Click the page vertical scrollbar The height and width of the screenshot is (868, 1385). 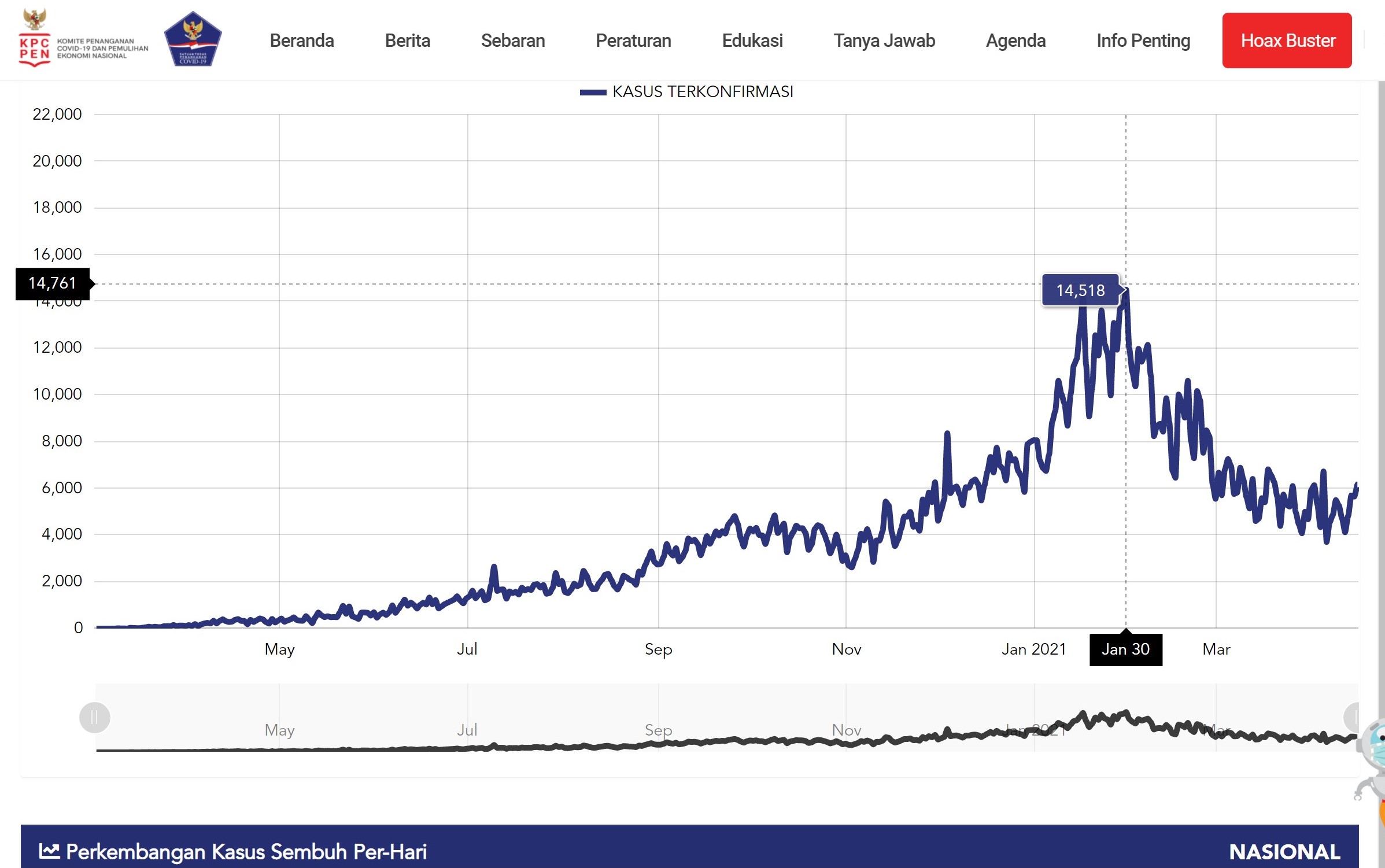tap(1381, 405)
